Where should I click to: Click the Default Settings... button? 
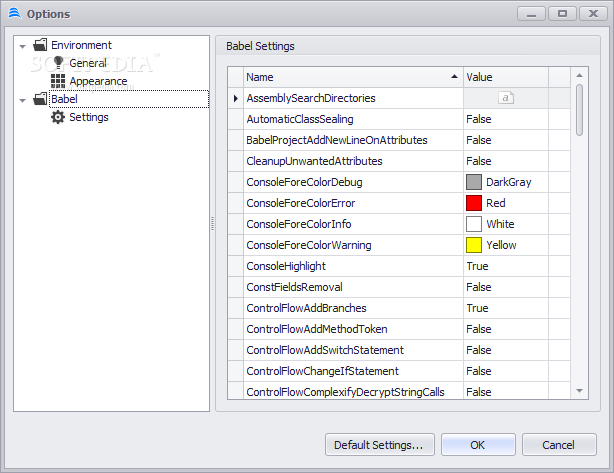tap(379, 445)
